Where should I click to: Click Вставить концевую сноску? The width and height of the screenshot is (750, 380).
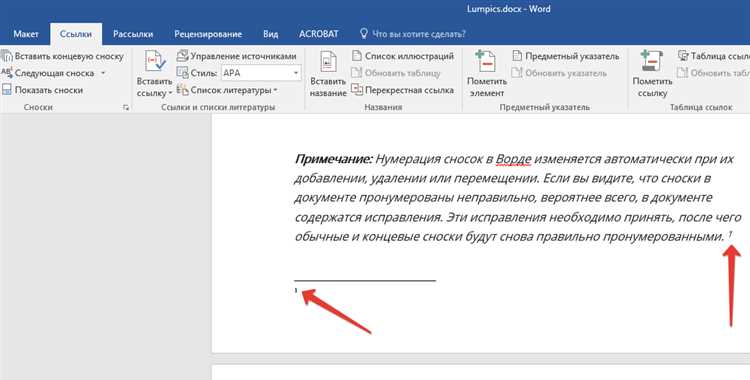[x=69, y=56]
